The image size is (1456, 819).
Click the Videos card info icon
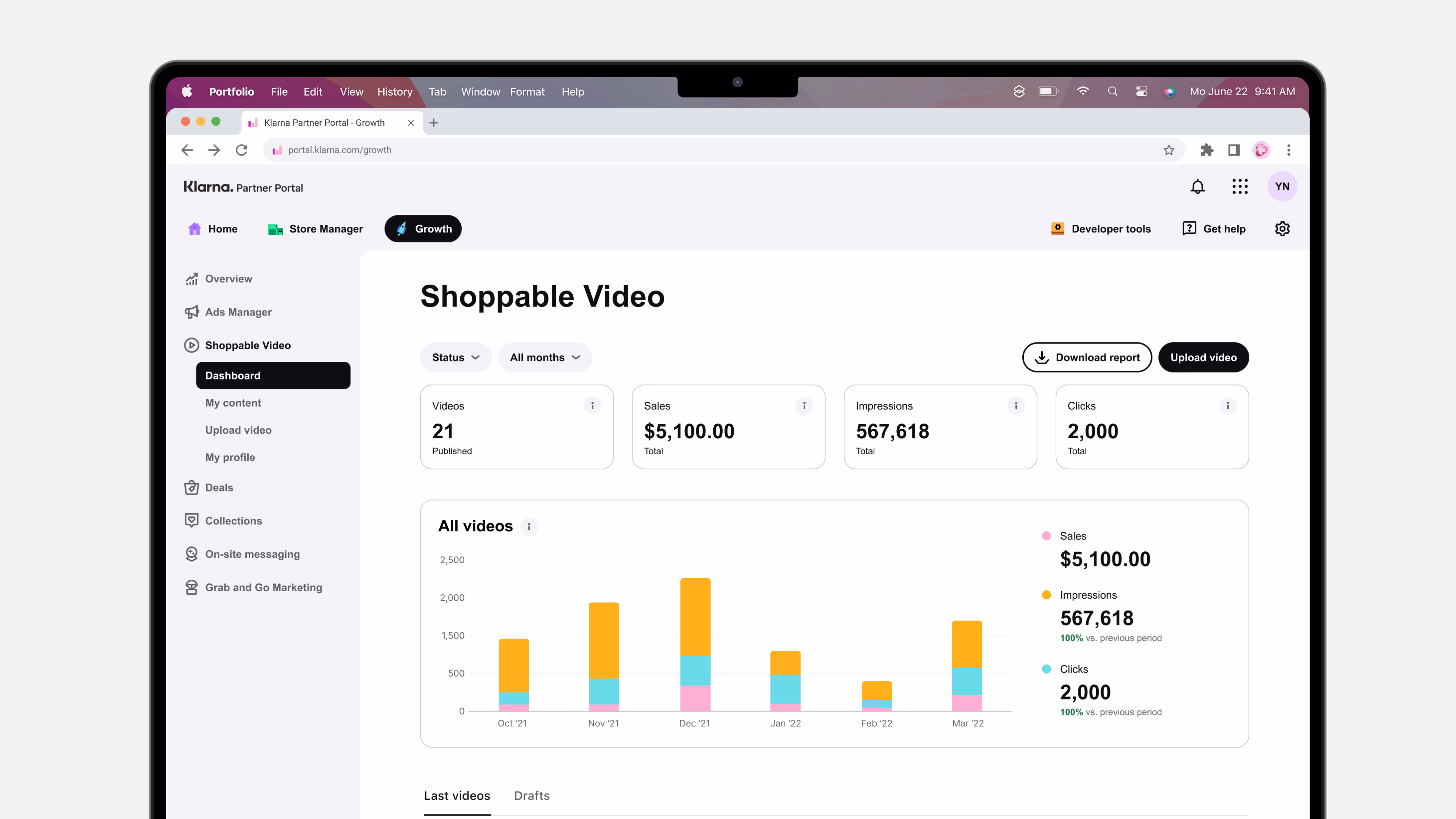[x=592, y=405]
